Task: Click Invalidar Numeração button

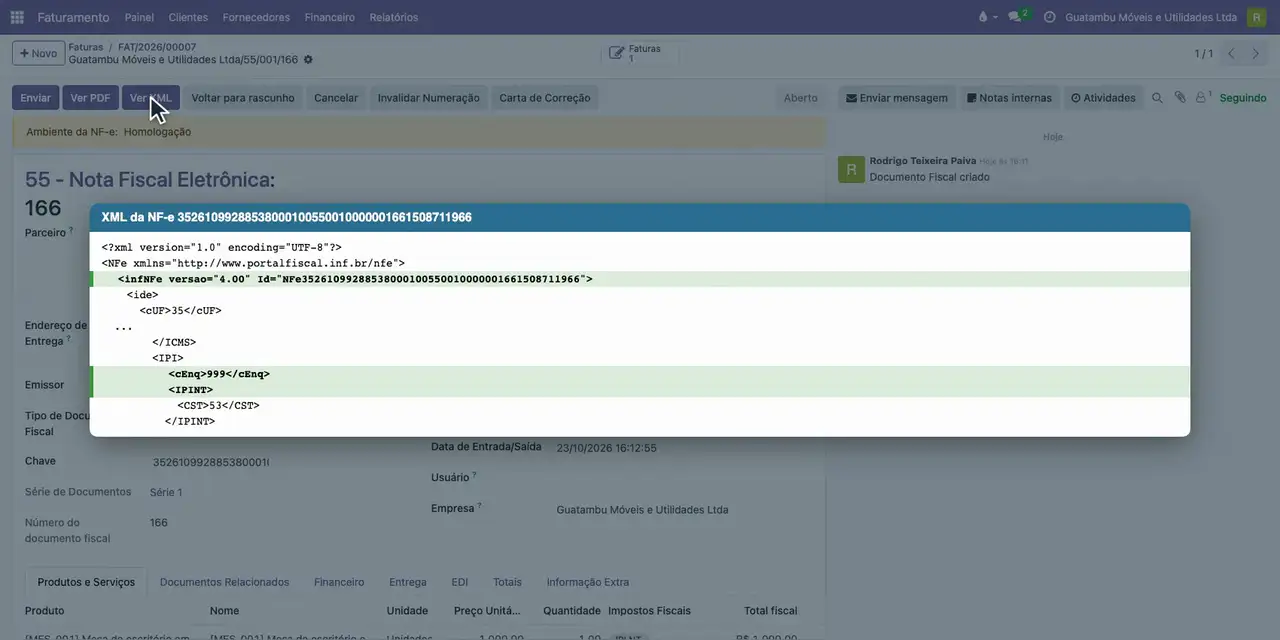Action: [428, 98]
